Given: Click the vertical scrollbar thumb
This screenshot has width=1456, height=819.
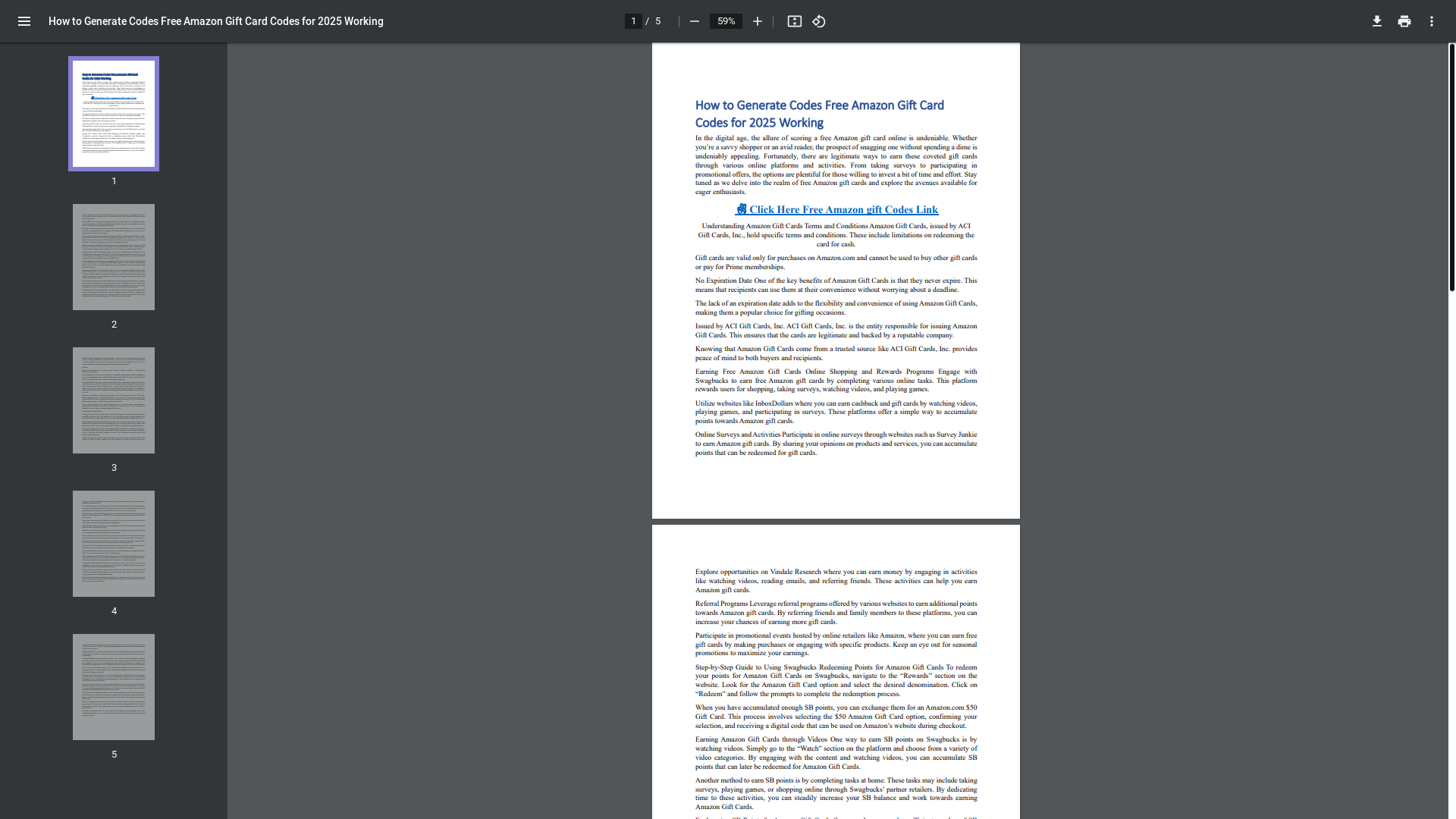Looking at the screenshot, I should pos(1451,167).
